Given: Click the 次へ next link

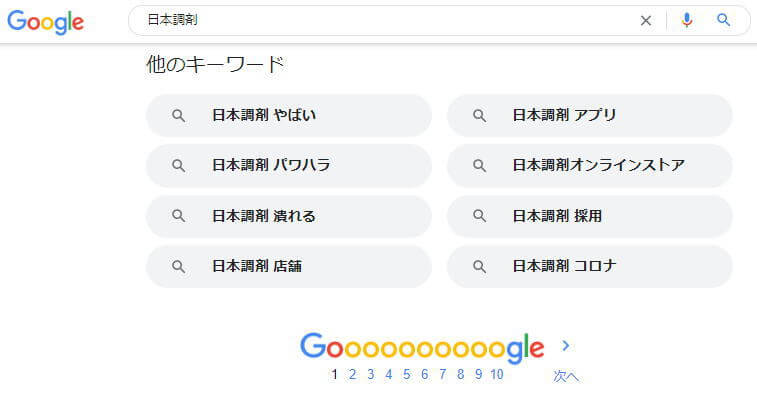Looking at the screenshot, I should 566,376.
